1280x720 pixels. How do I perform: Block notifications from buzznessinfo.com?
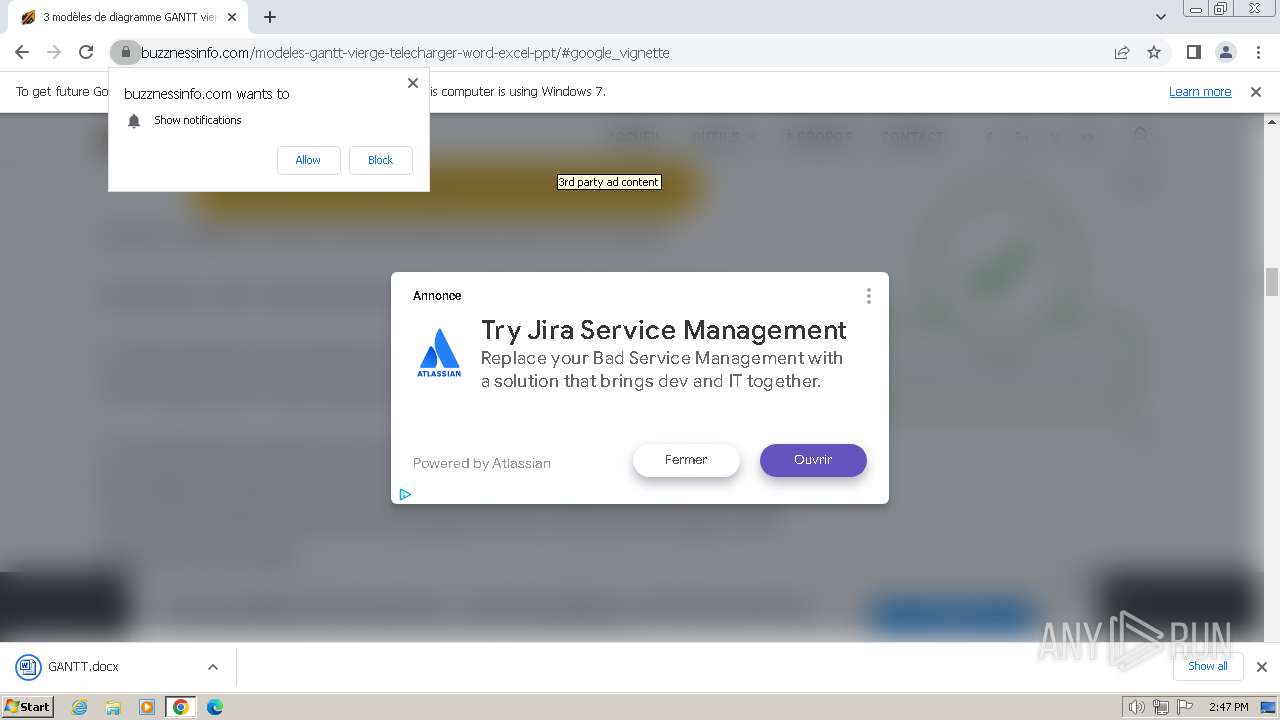[381, 160]
